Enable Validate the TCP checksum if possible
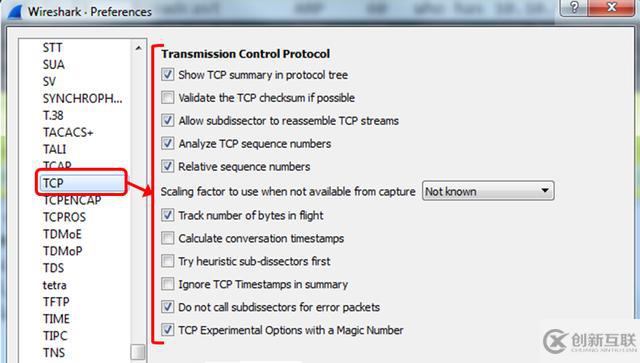Screen dimensions: 640x363 [167, 98]
